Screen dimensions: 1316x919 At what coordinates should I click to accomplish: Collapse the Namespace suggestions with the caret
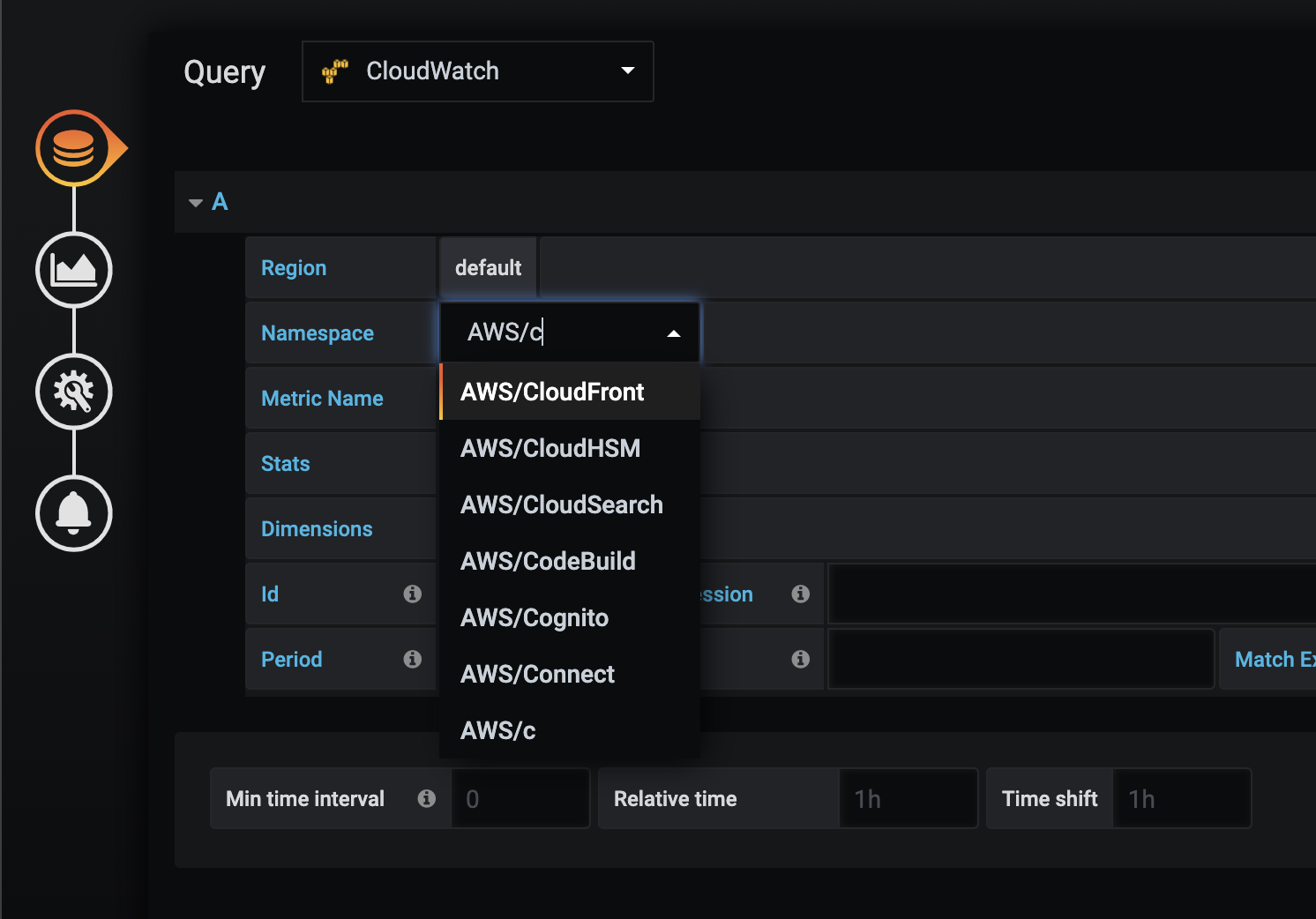(x=674, y=332)
